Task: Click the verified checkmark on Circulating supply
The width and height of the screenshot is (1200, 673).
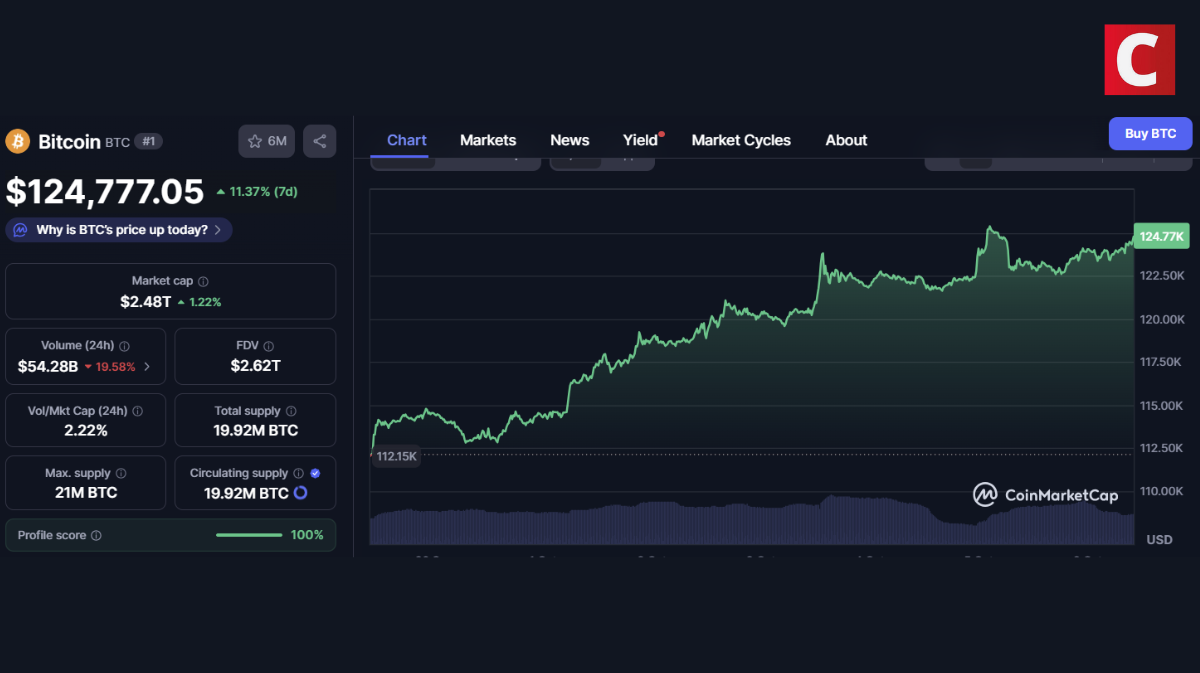Action: point(315,473)
